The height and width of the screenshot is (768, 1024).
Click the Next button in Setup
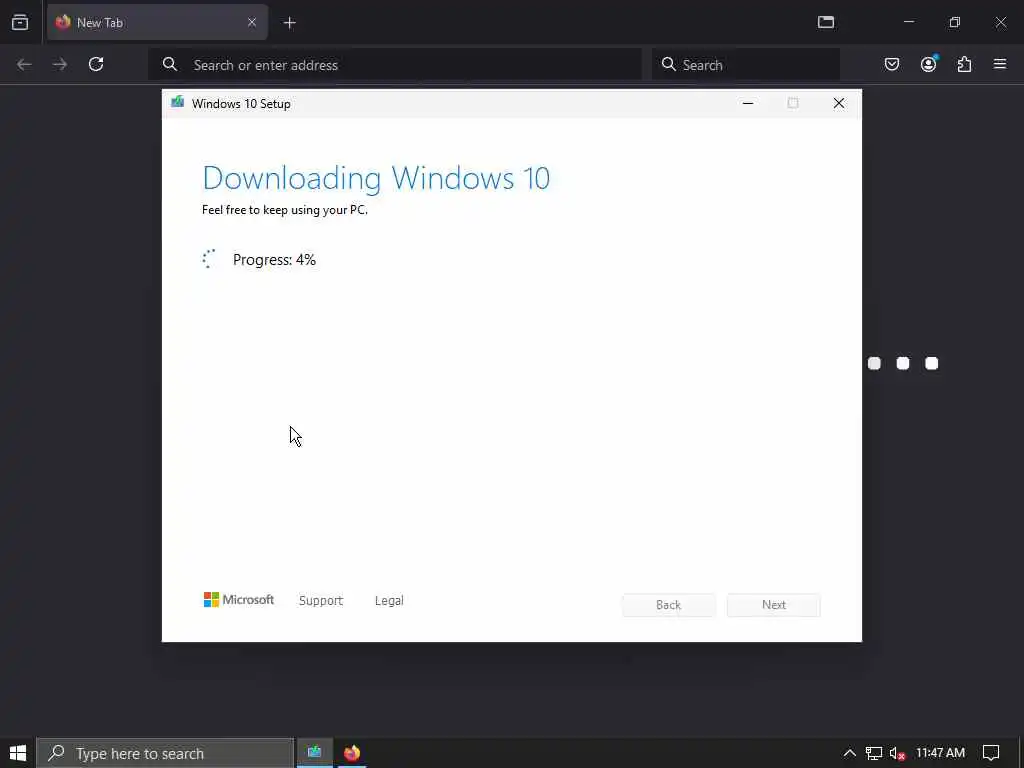point(774,605)
